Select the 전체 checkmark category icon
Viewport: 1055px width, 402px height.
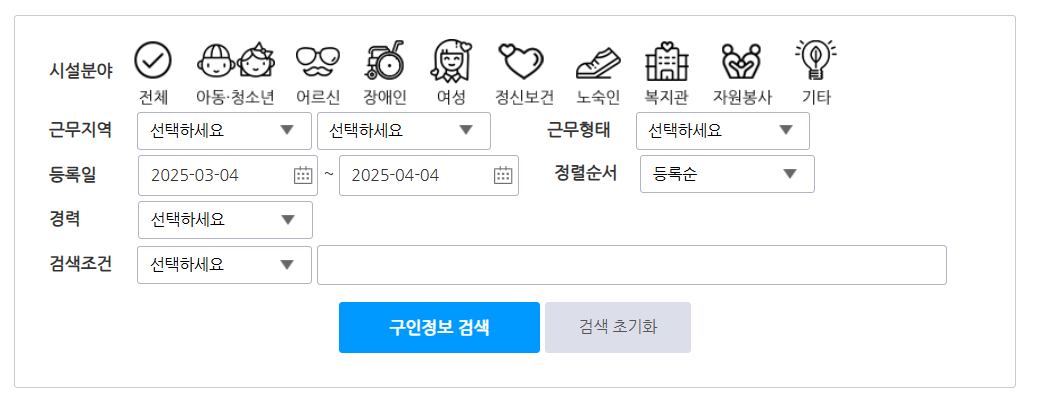tap(153, 60)
